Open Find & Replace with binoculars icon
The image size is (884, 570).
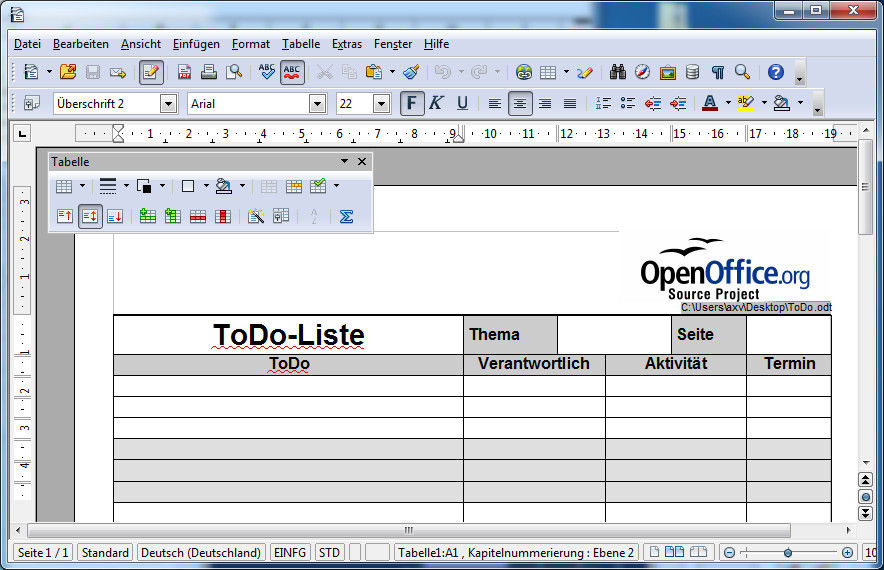click(618, 72)
